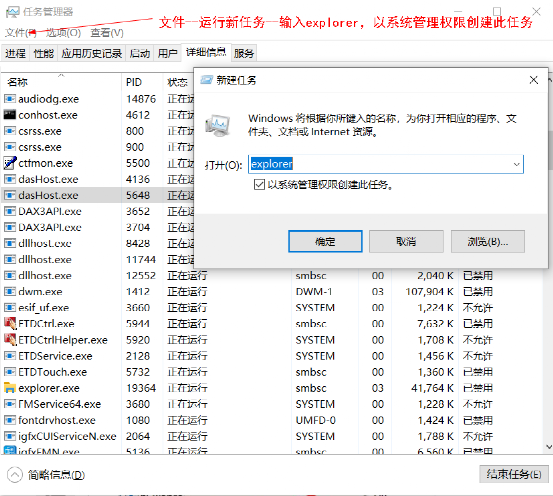Viewport: 553px width, 496px height.
Task: Click the esif_uf.exe icon
Action: pos(10,307)
